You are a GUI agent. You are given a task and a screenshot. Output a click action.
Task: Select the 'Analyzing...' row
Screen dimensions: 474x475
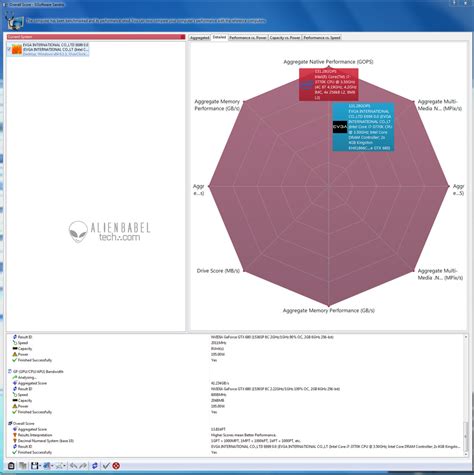click(x=27, y=377)
